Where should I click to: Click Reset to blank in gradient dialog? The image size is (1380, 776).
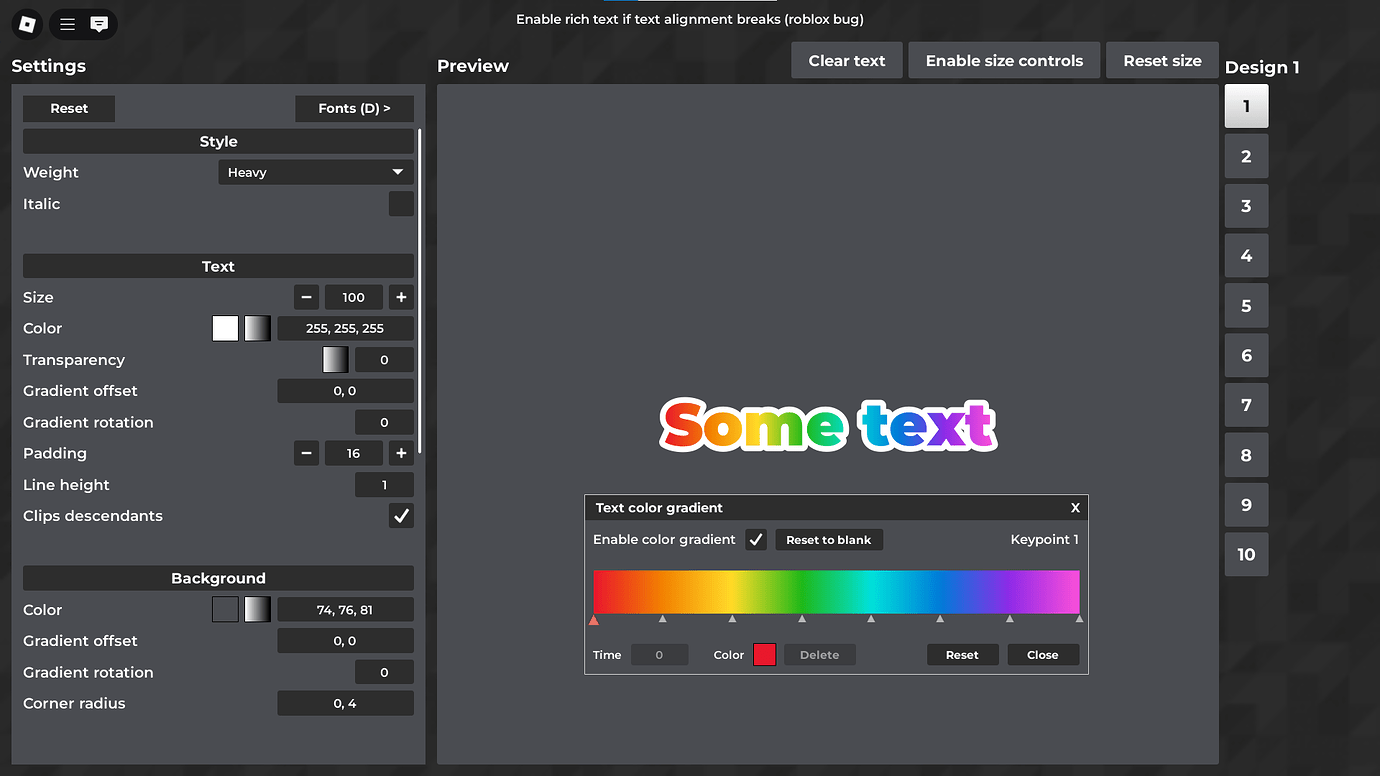(x=828, y=539)
